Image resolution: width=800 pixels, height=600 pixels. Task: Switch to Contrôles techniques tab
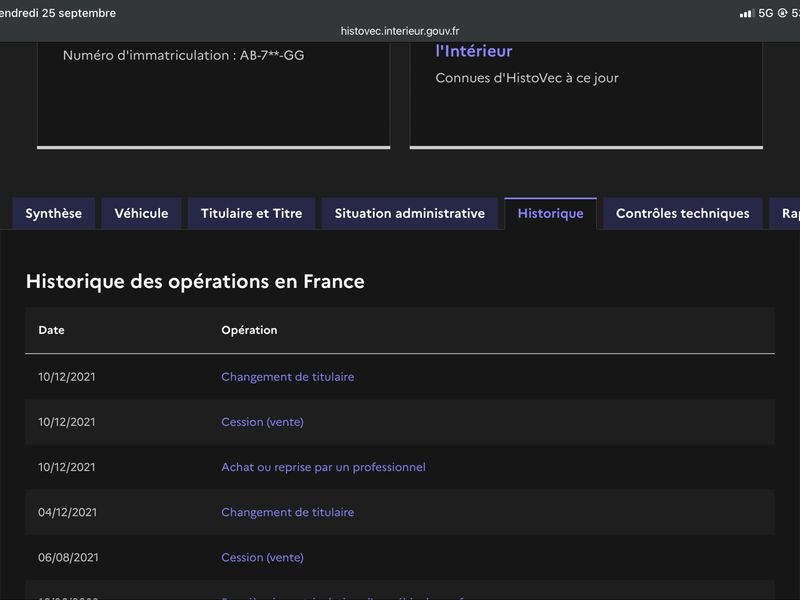[683, 214]
